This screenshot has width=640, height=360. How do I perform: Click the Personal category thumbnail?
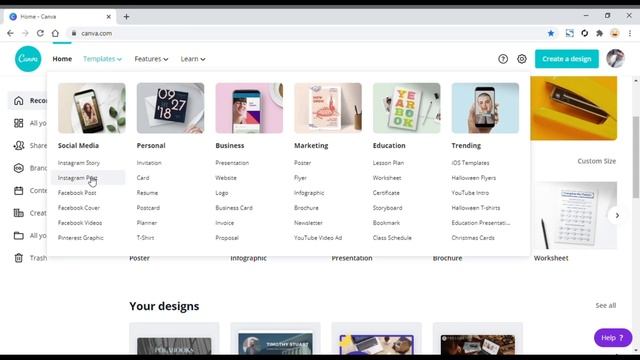click(x=170, y=108)
